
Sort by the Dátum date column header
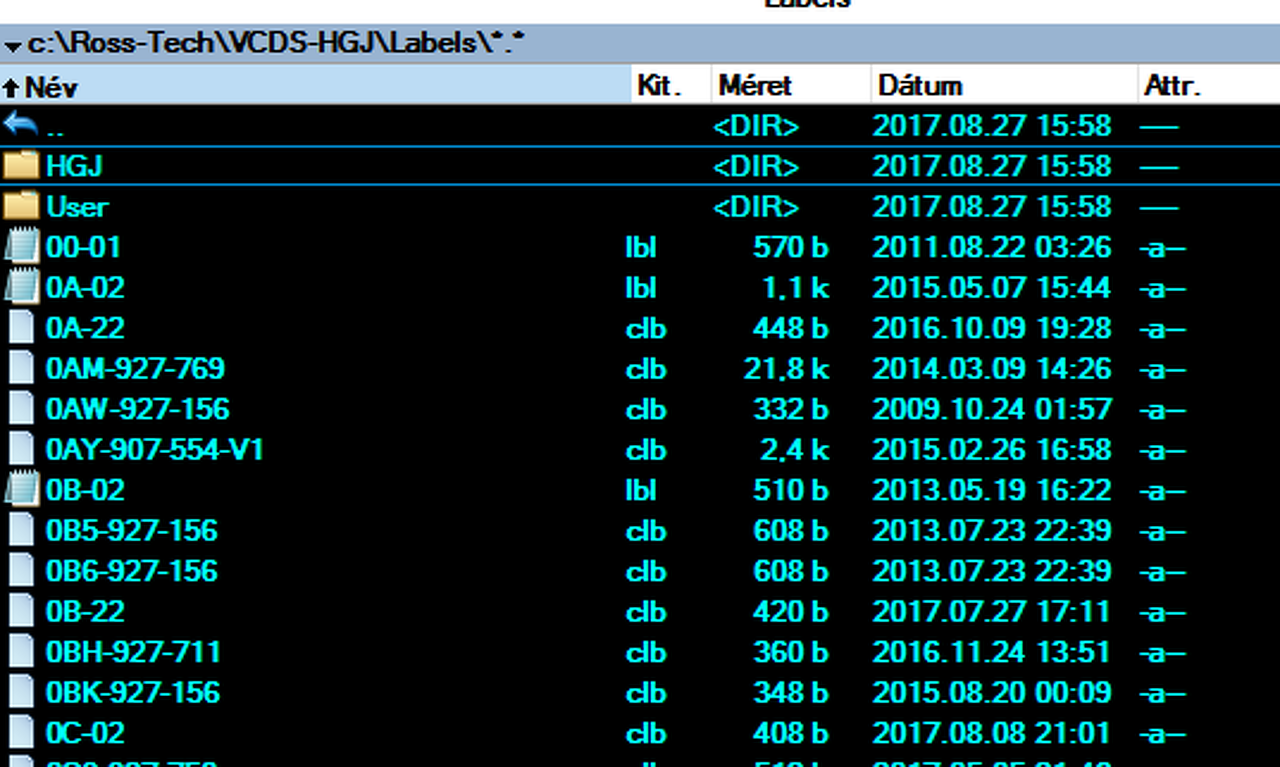[x=1005, y=86]
